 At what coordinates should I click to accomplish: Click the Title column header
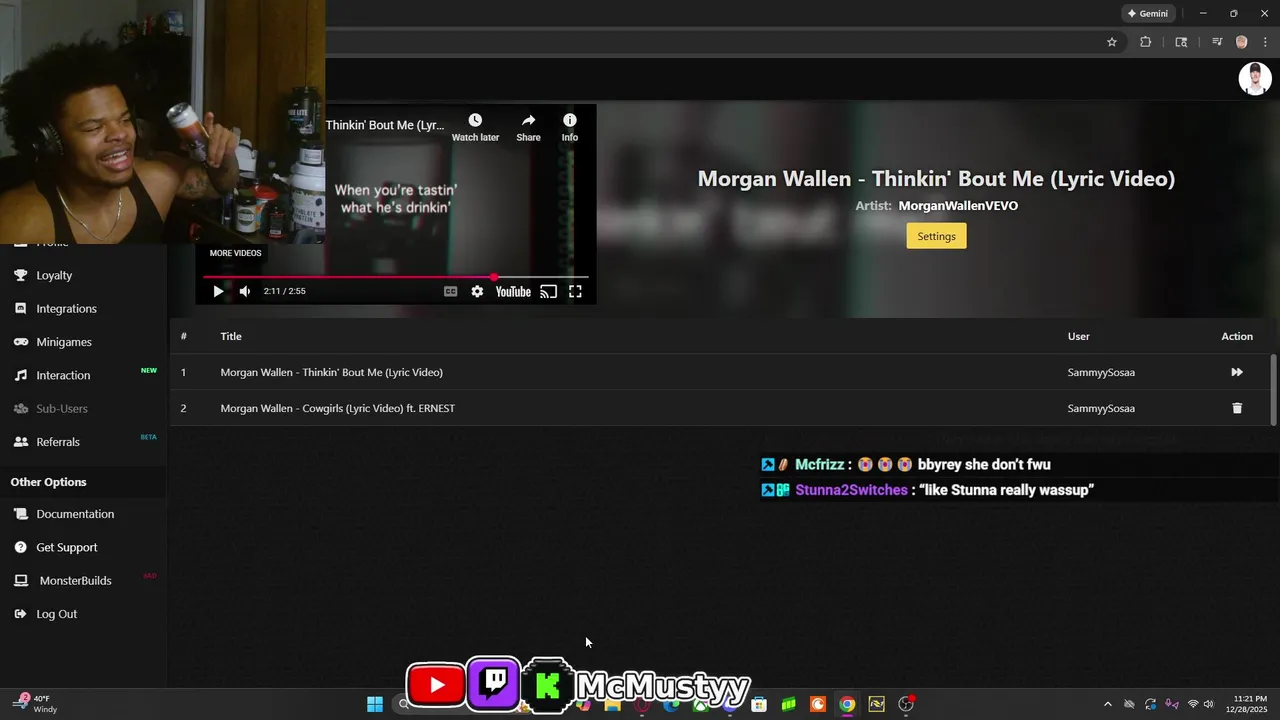click(x=231, y=336)
